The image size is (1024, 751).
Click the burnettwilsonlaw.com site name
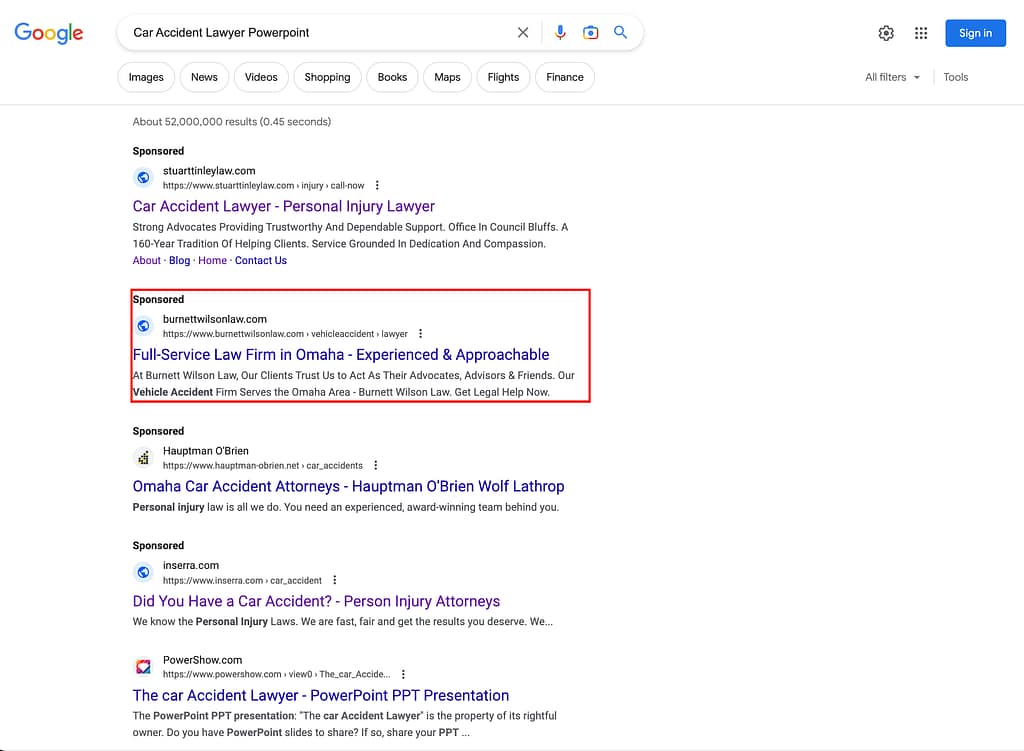pyautogui.click(x=215, y=319)
